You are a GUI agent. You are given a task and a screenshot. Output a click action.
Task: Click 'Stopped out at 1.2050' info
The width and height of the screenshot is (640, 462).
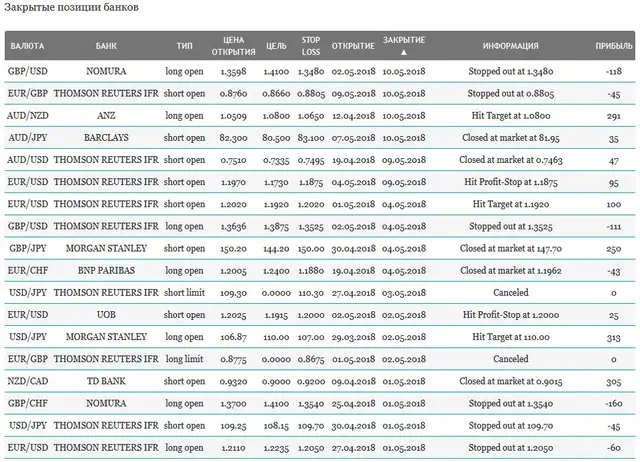(511, 447)
